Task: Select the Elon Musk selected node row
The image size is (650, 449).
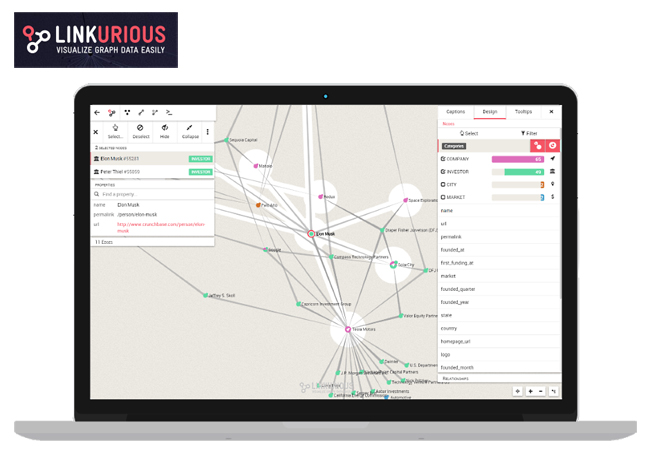Action: tap(153, 159)
